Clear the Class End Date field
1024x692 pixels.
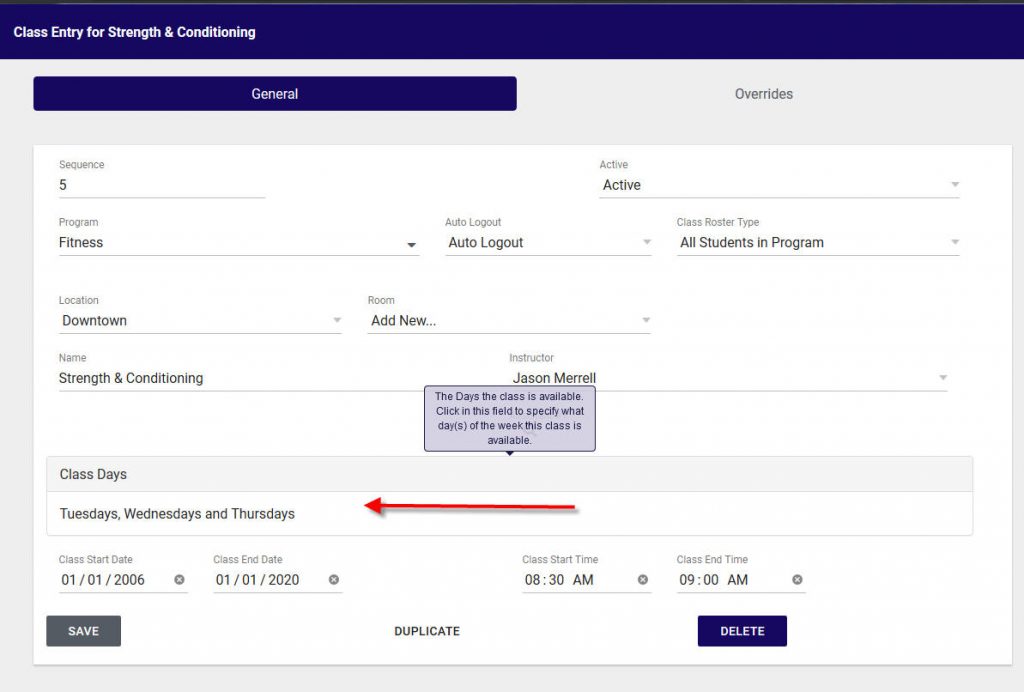click(334, 580)
